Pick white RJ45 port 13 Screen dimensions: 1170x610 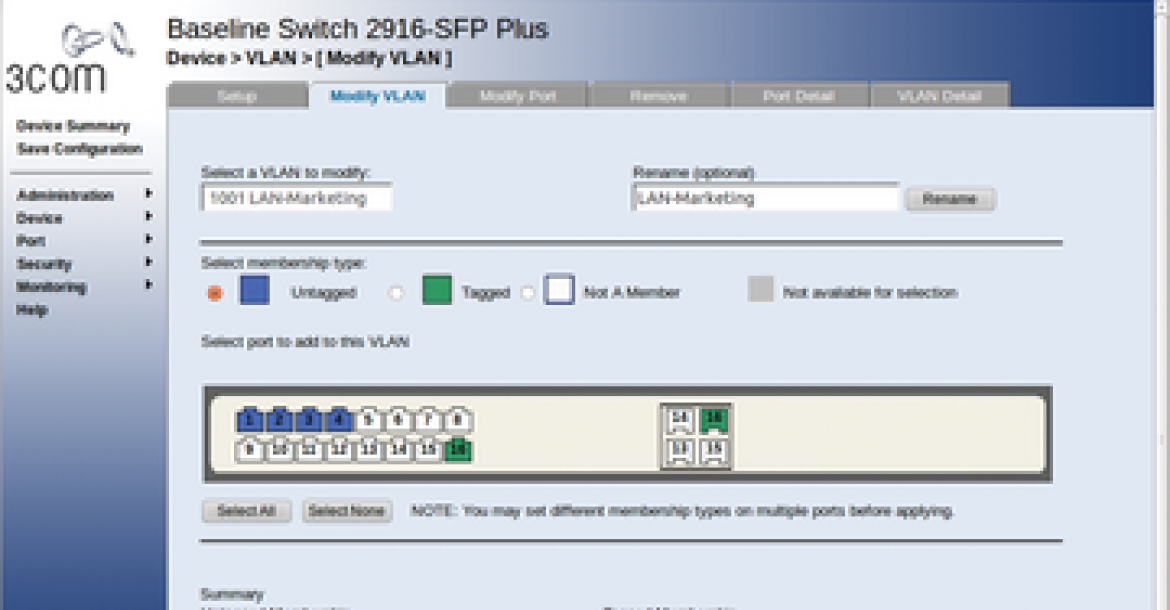(368, 450)
